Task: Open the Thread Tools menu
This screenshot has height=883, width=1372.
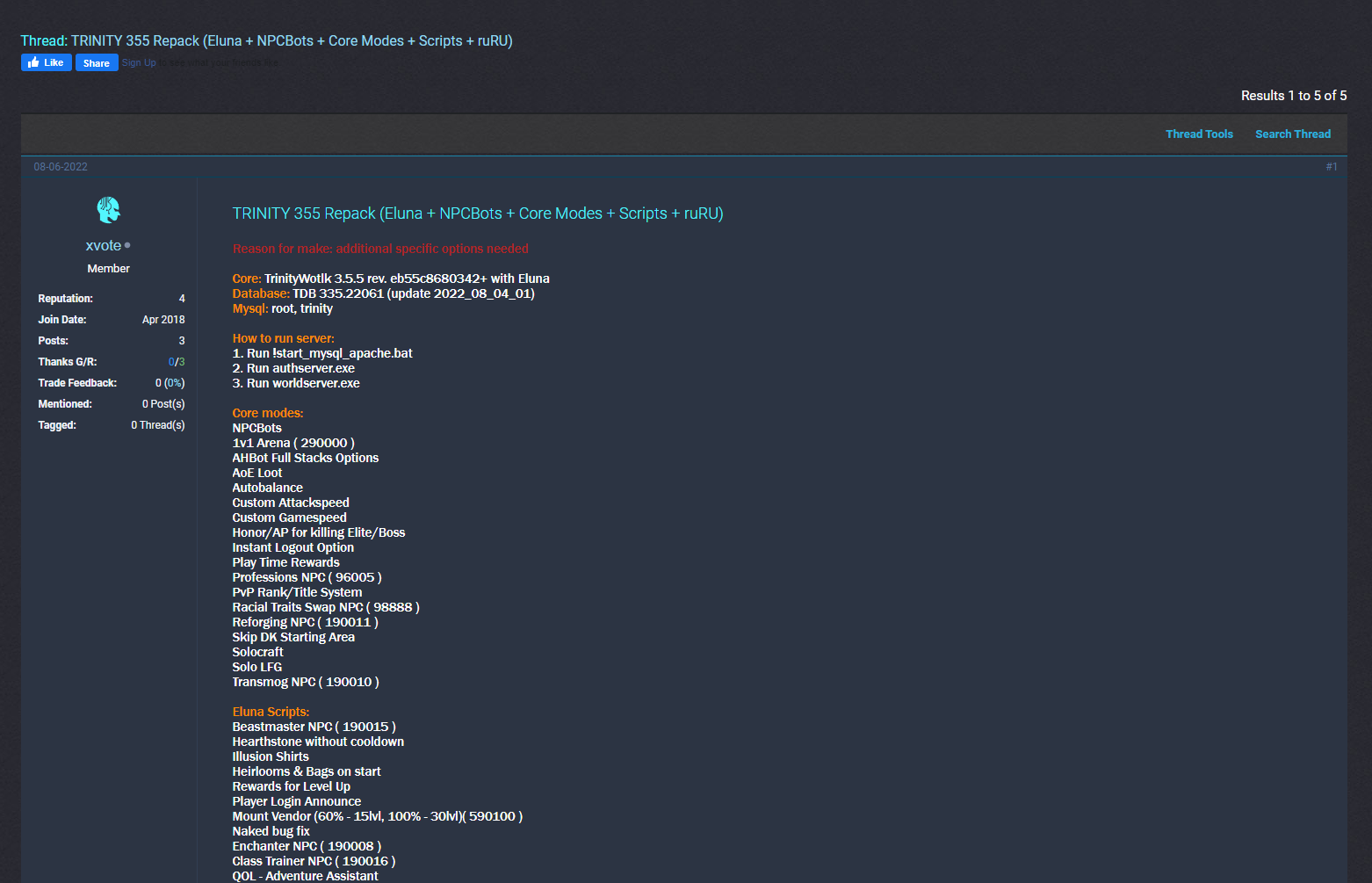Action: [1199, 134]
